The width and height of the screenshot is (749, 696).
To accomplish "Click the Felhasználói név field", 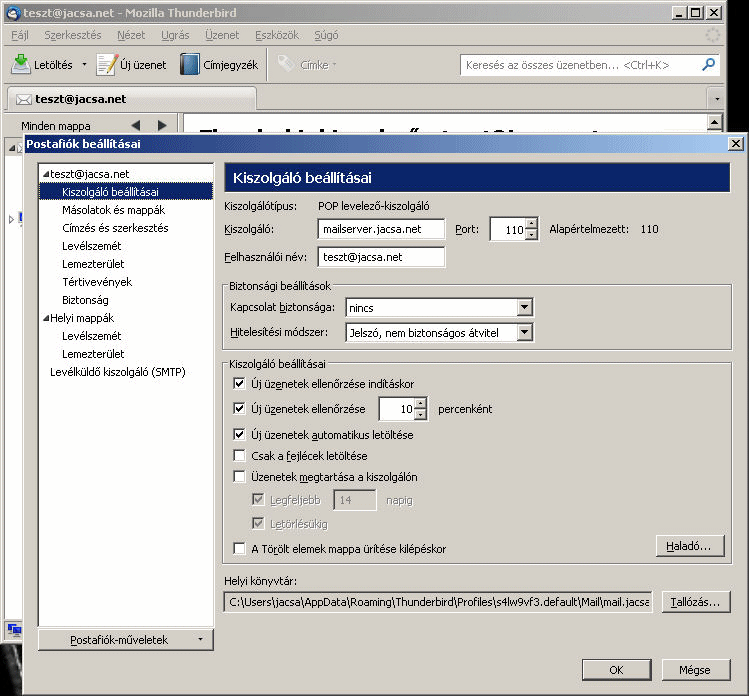I will pos(381,257).
